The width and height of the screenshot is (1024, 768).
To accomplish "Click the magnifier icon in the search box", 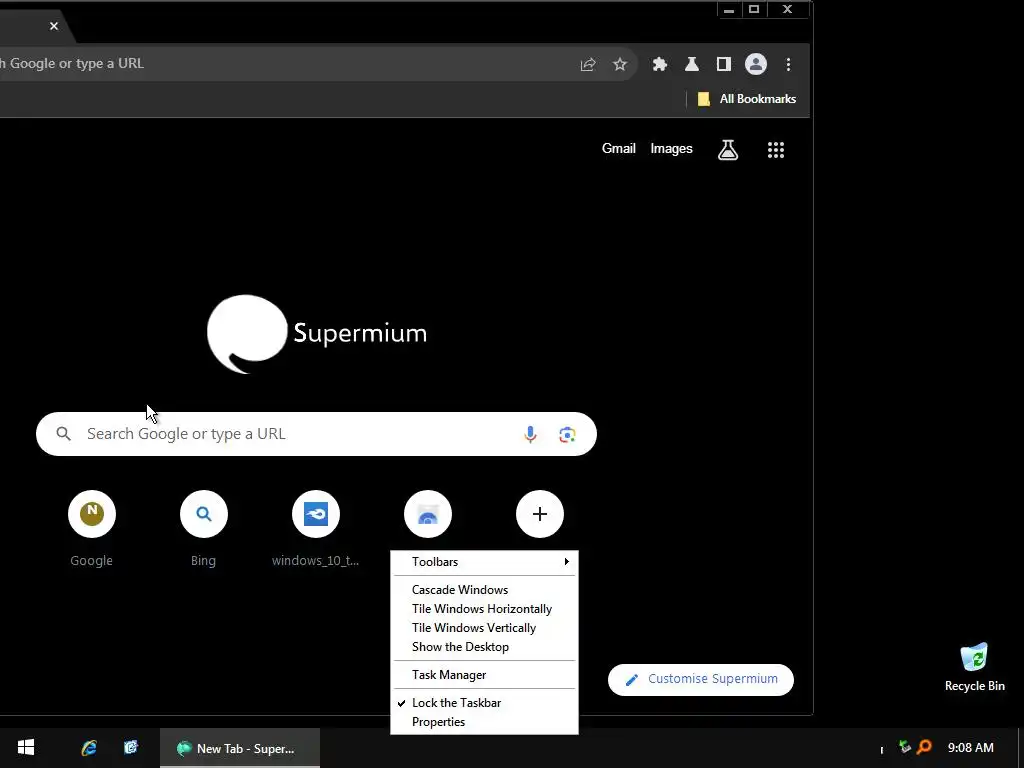I will coord(63,434).
